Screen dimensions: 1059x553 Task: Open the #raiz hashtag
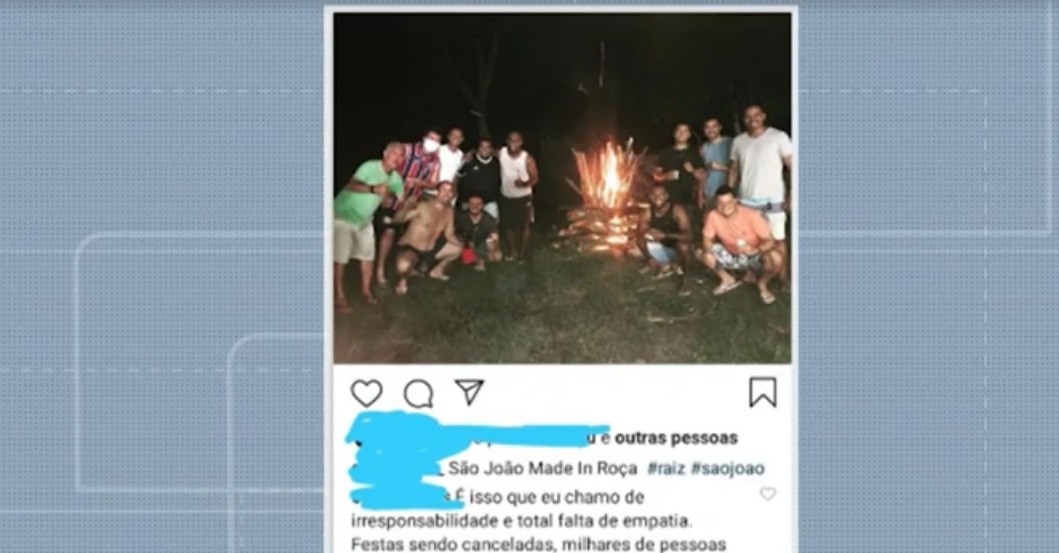666,468
